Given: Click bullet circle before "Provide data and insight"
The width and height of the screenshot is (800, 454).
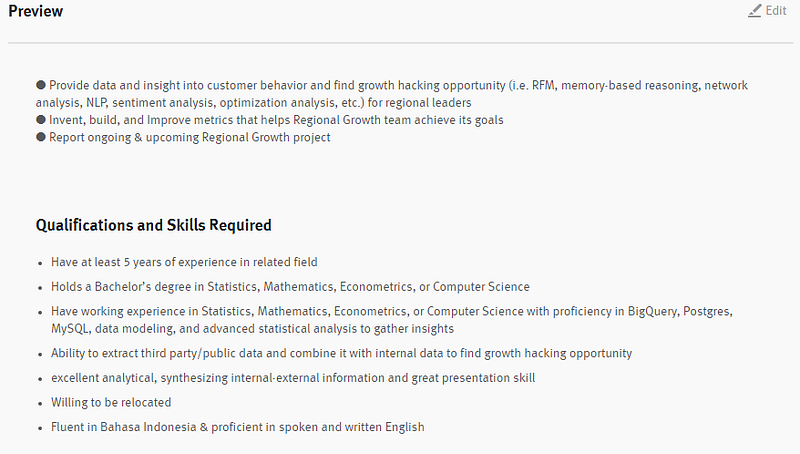Looking at the screenshot, I should pyautogui.click(x=41, y=86).
